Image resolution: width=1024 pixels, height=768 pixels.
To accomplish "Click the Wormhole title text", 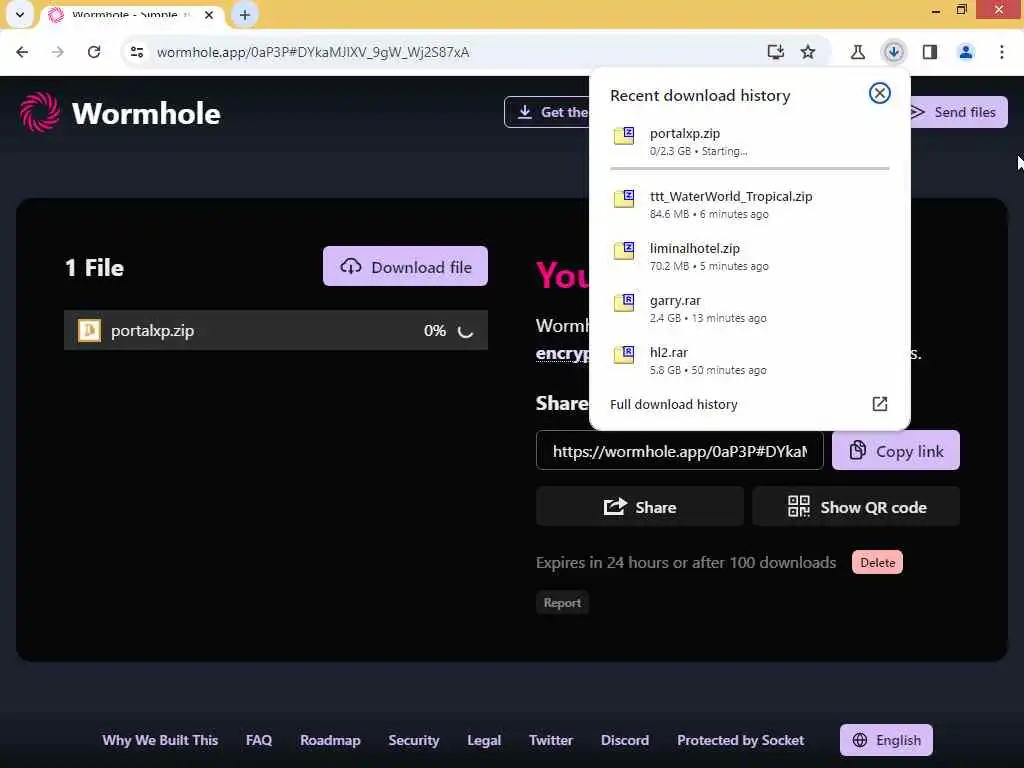I will 146,114.
